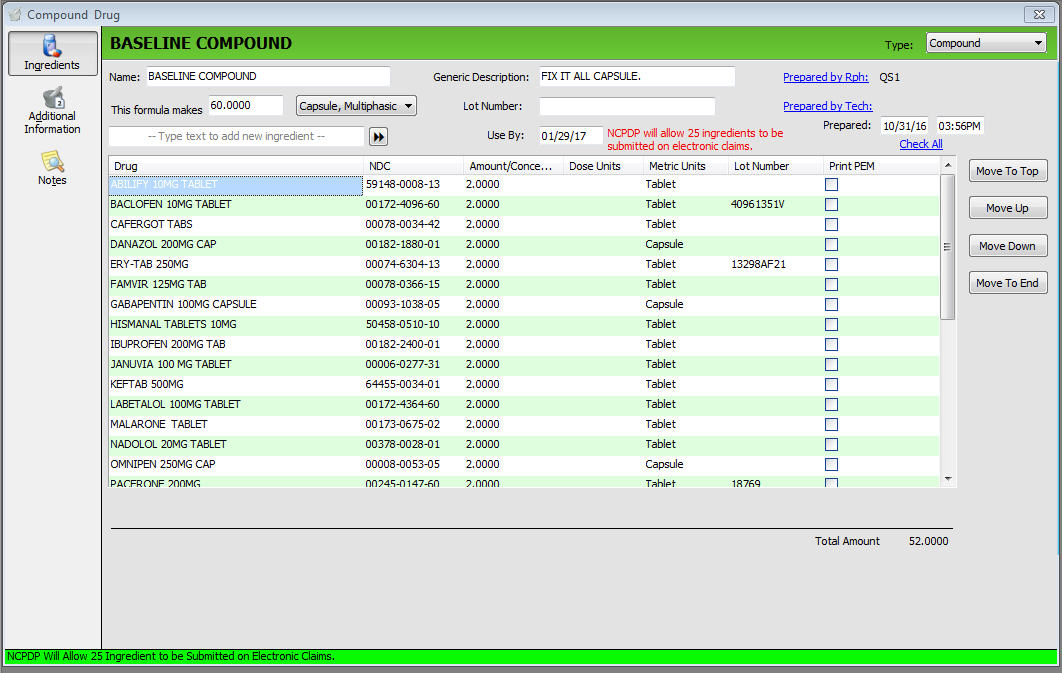Image resolution: width=1062 pixels, height=673 pixels.
Task: Click the Generic Description field
Action: (637, 77)
